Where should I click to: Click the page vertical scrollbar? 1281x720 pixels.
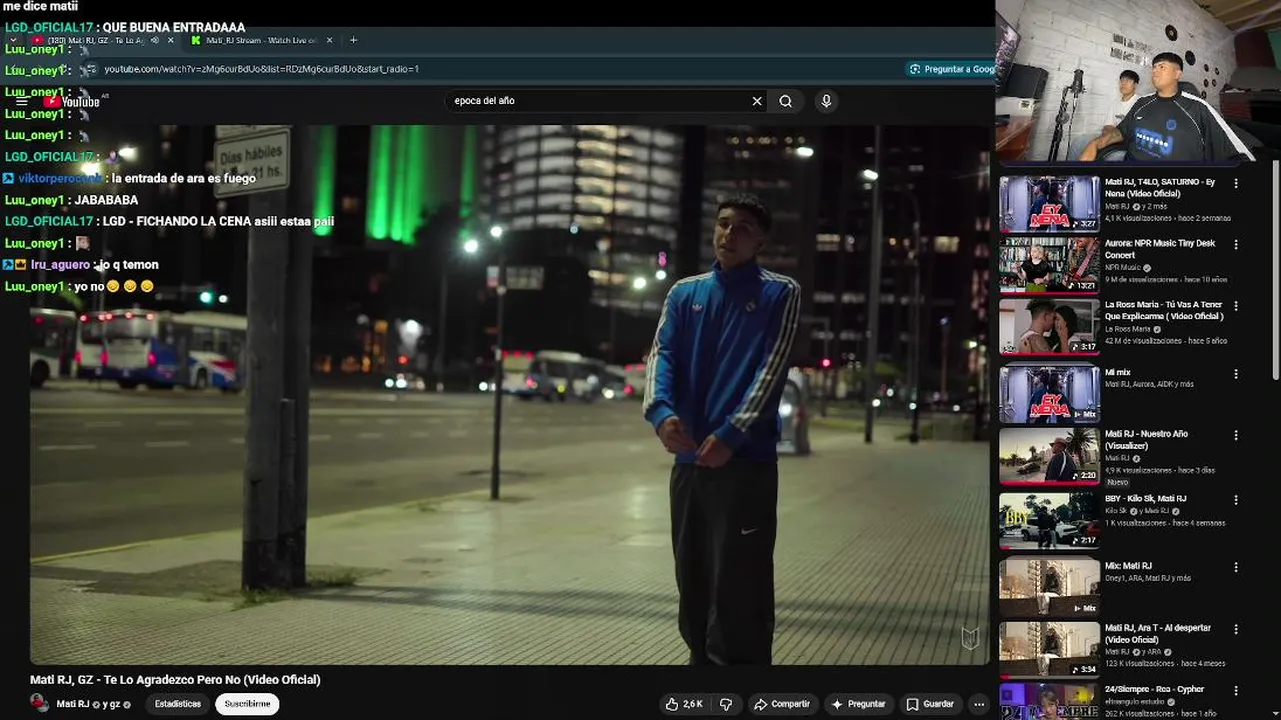(x=1276, y=270)
